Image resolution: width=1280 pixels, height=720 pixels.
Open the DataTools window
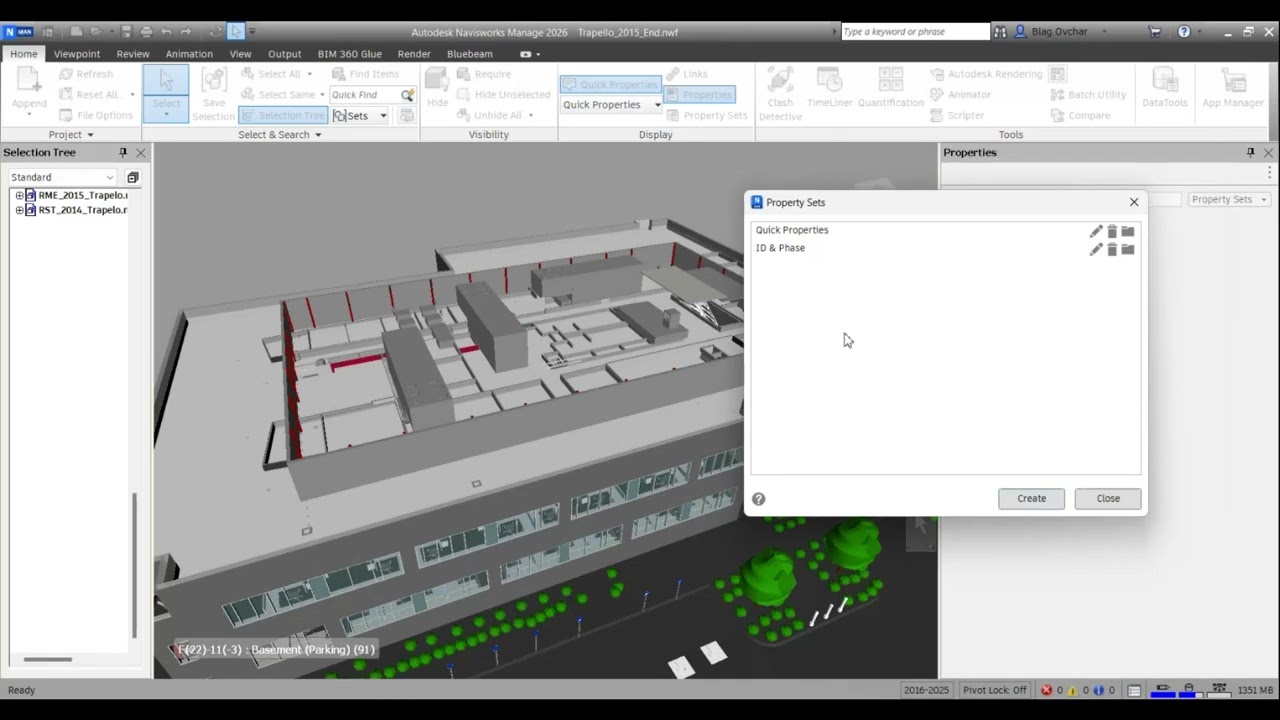point(1164,88)
